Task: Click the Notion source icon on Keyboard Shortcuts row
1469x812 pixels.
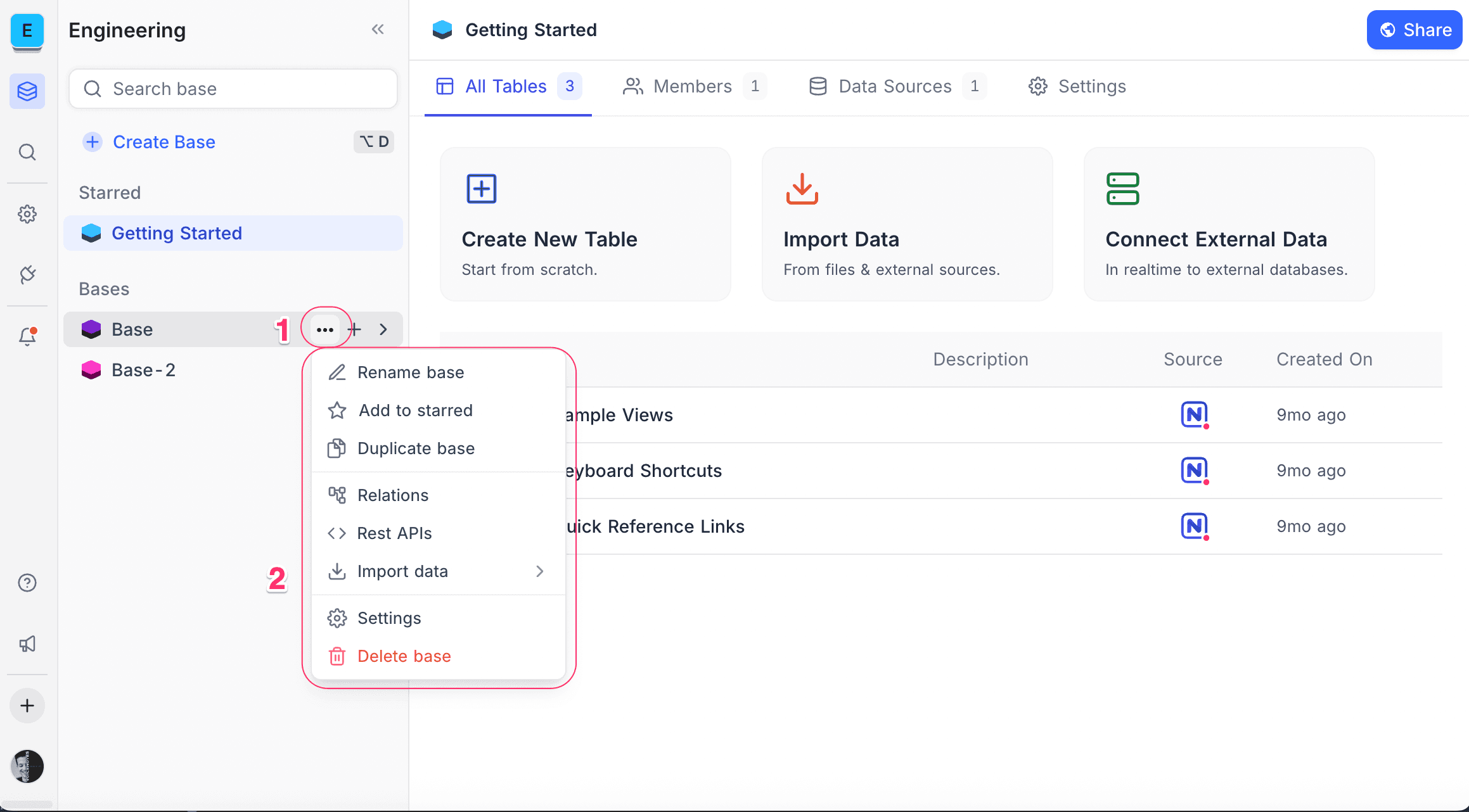Action: 1194,470
